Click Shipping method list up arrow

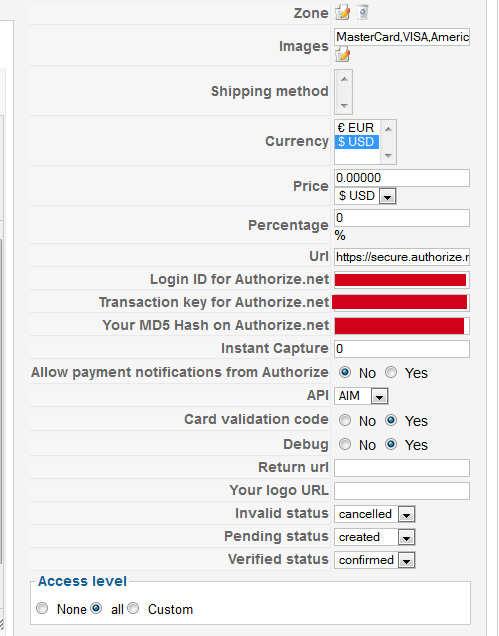tap(344, 79)
